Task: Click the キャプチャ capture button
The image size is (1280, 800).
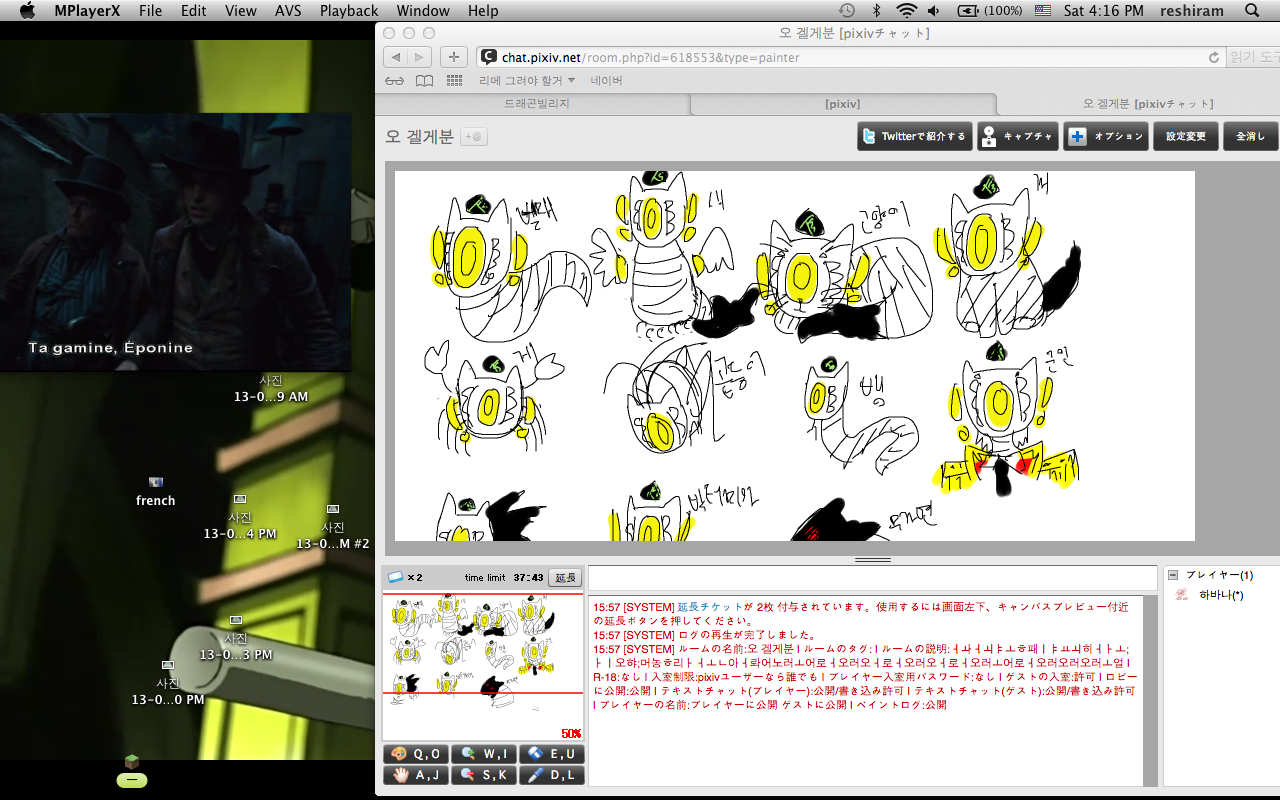Action: (1017, 137)
